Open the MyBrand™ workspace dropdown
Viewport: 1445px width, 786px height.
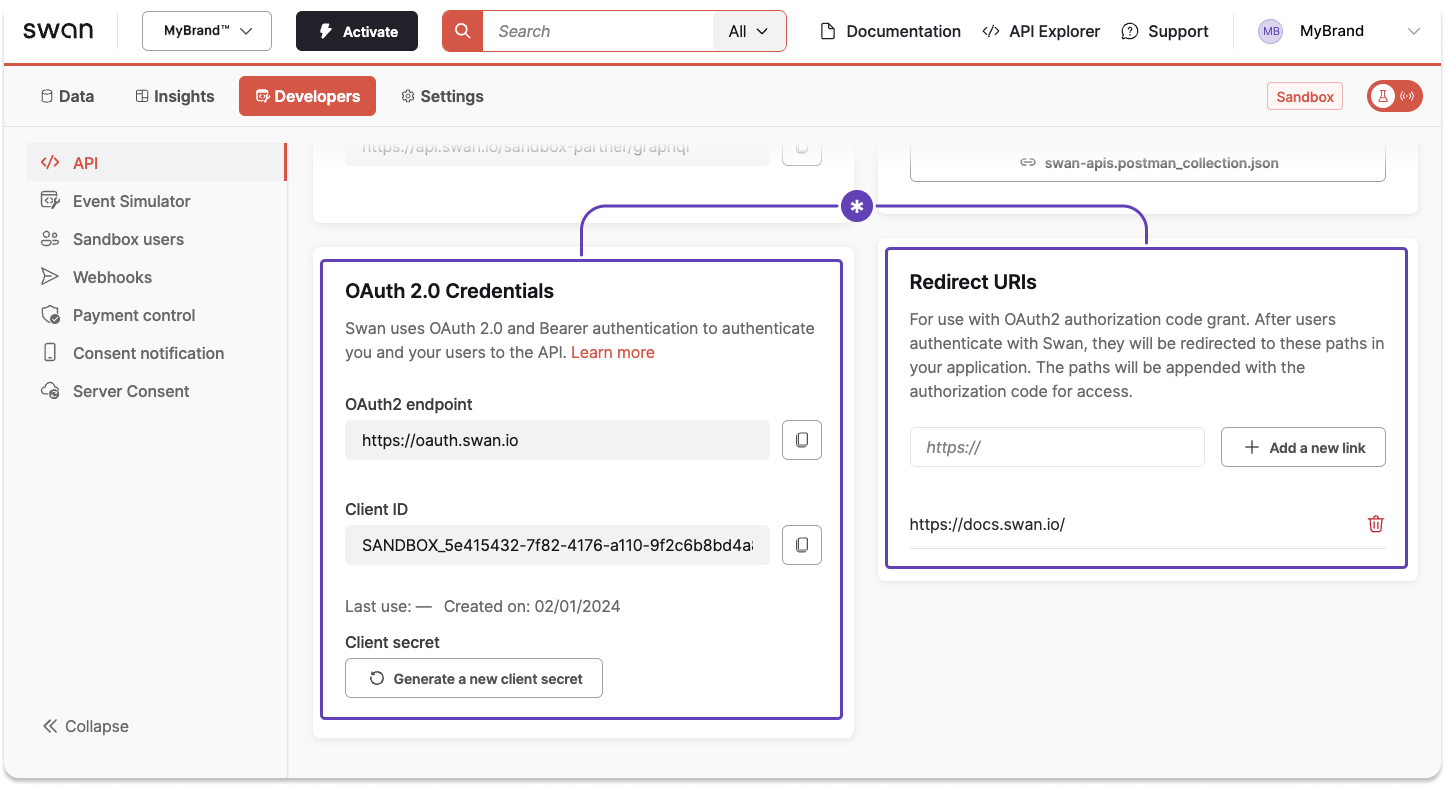pos(206,31)
